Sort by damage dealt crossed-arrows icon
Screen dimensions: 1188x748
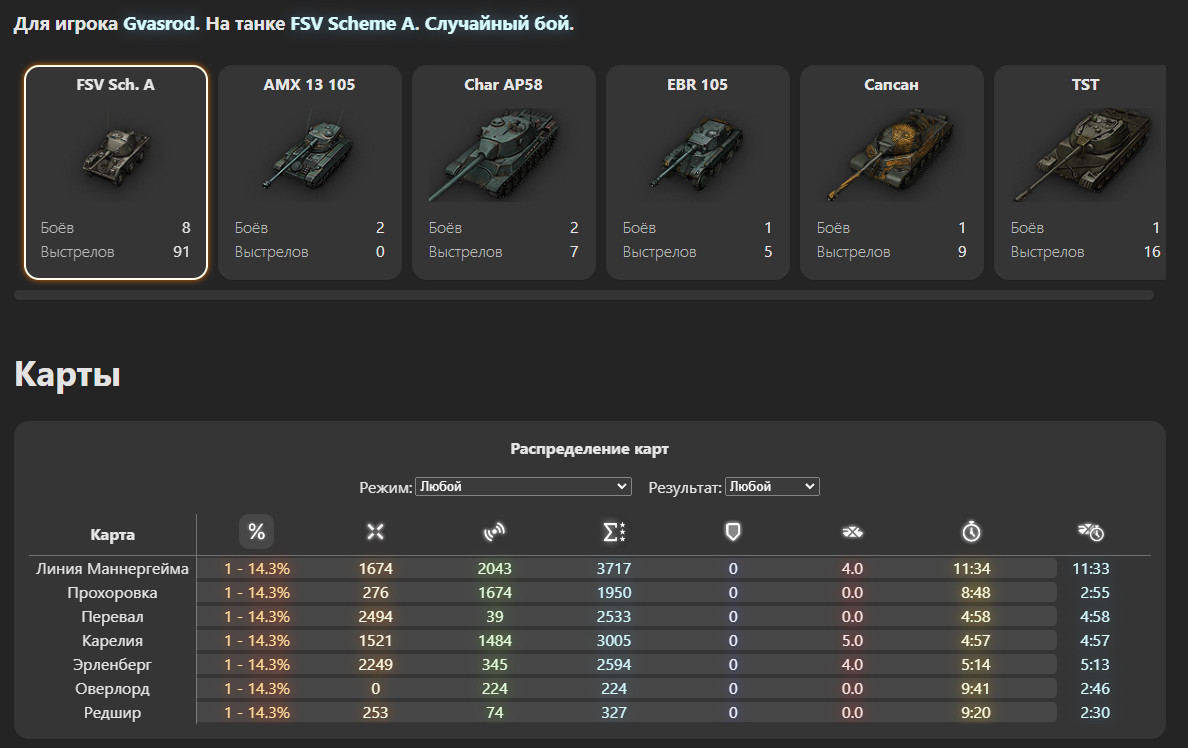pos(375,532)
